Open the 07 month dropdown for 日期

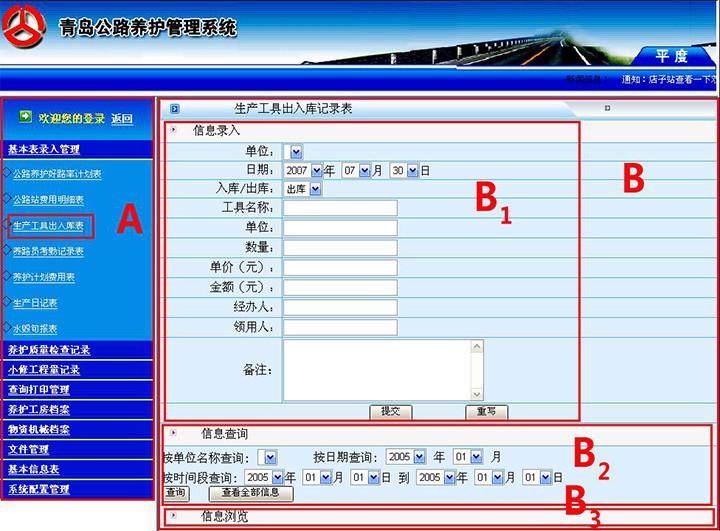[356, 170]
